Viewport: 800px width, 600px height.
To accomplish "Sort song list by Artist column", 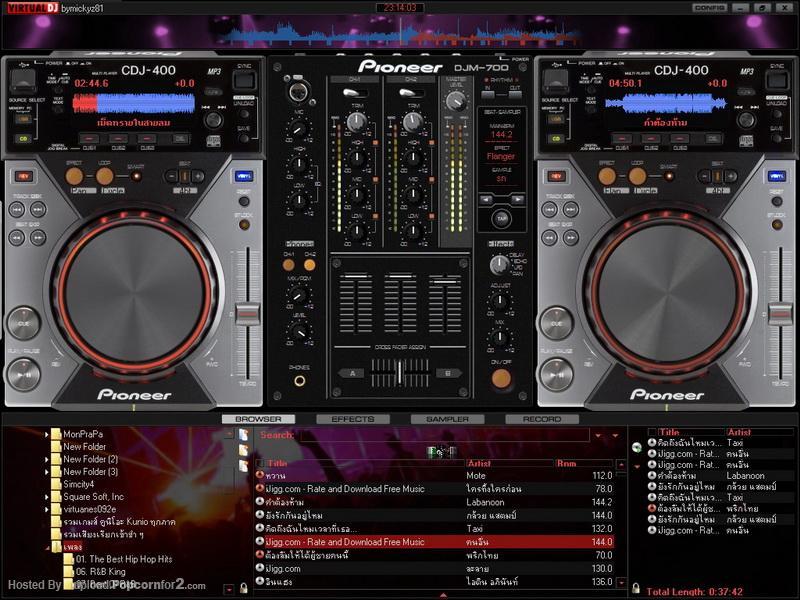I will tap(509, 463).
